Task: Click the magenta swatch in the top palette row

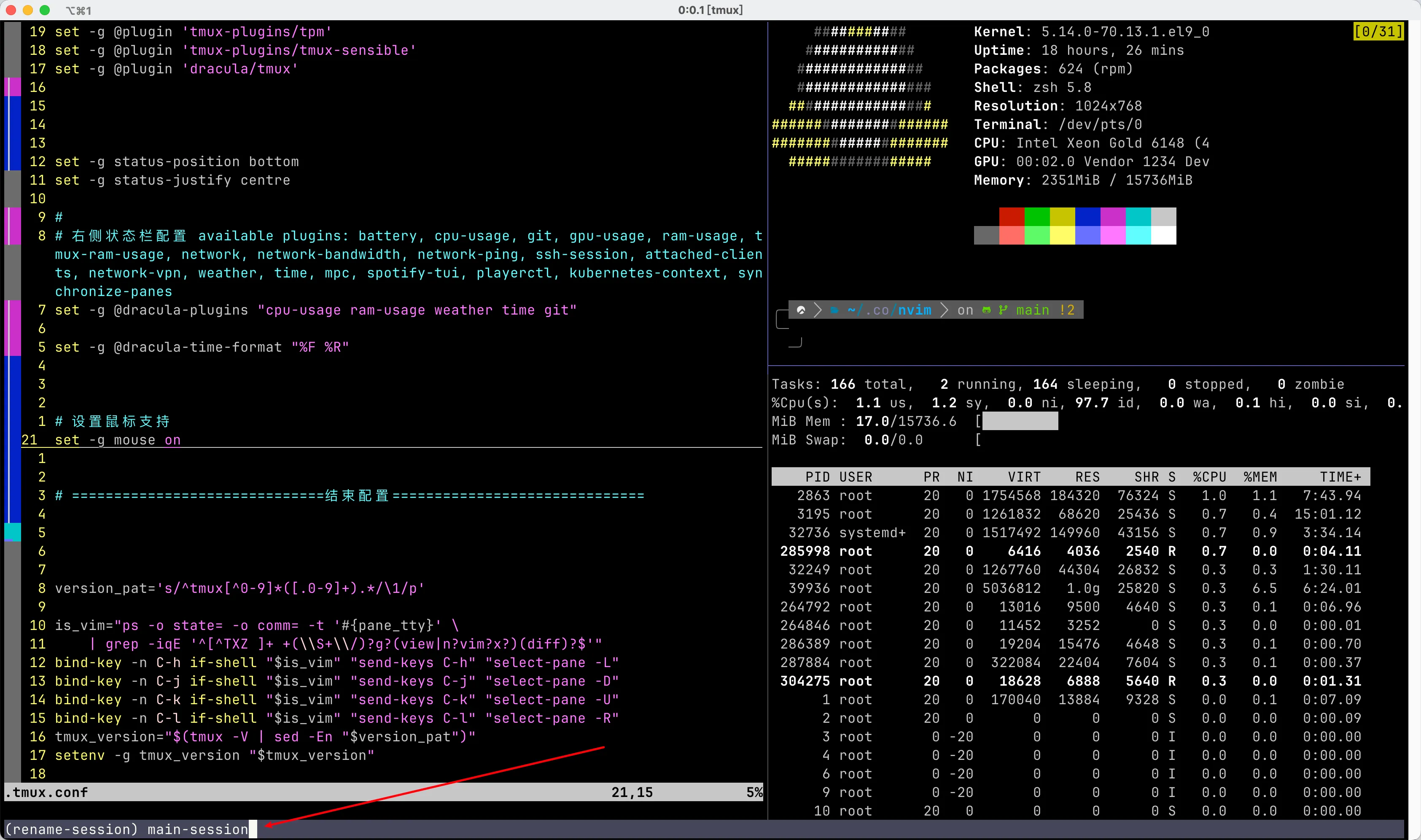Action: pyautogui.click(x=1113, y=217)
